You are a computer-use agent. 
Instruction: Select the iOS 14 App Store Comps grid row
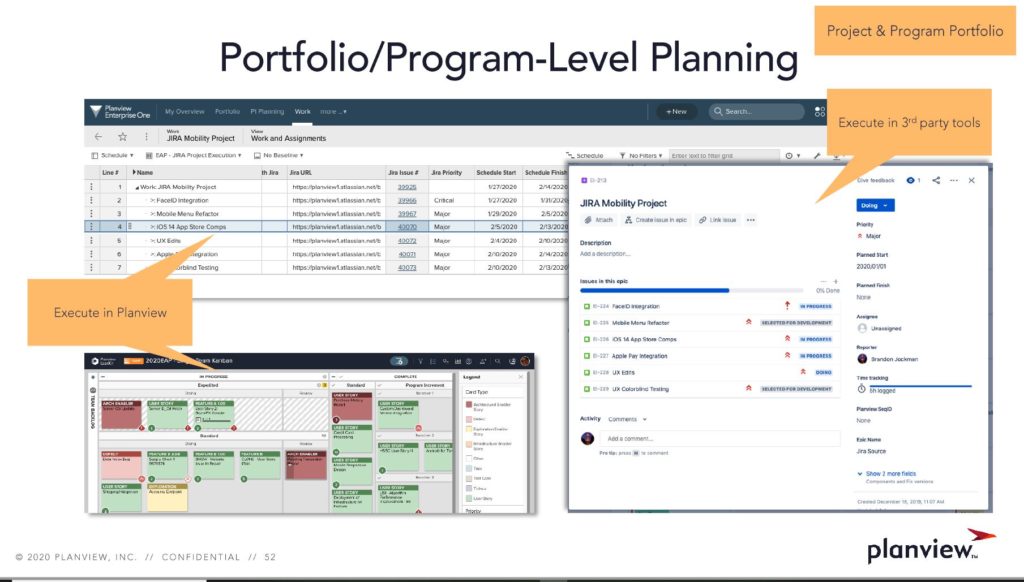point(327,227)
